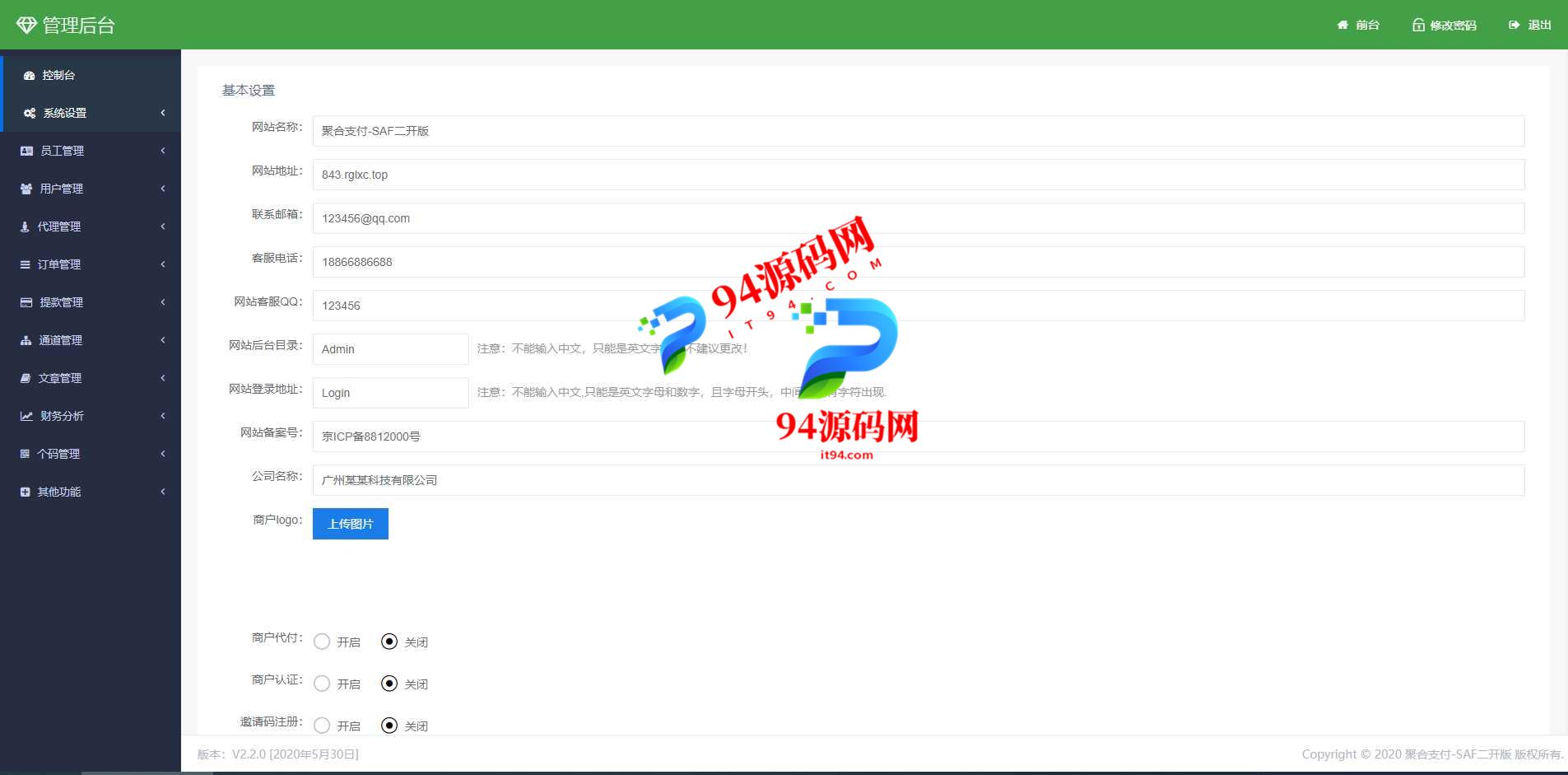Click the 个码管理 icon
Screen dimensions: 1568x775
25,454
